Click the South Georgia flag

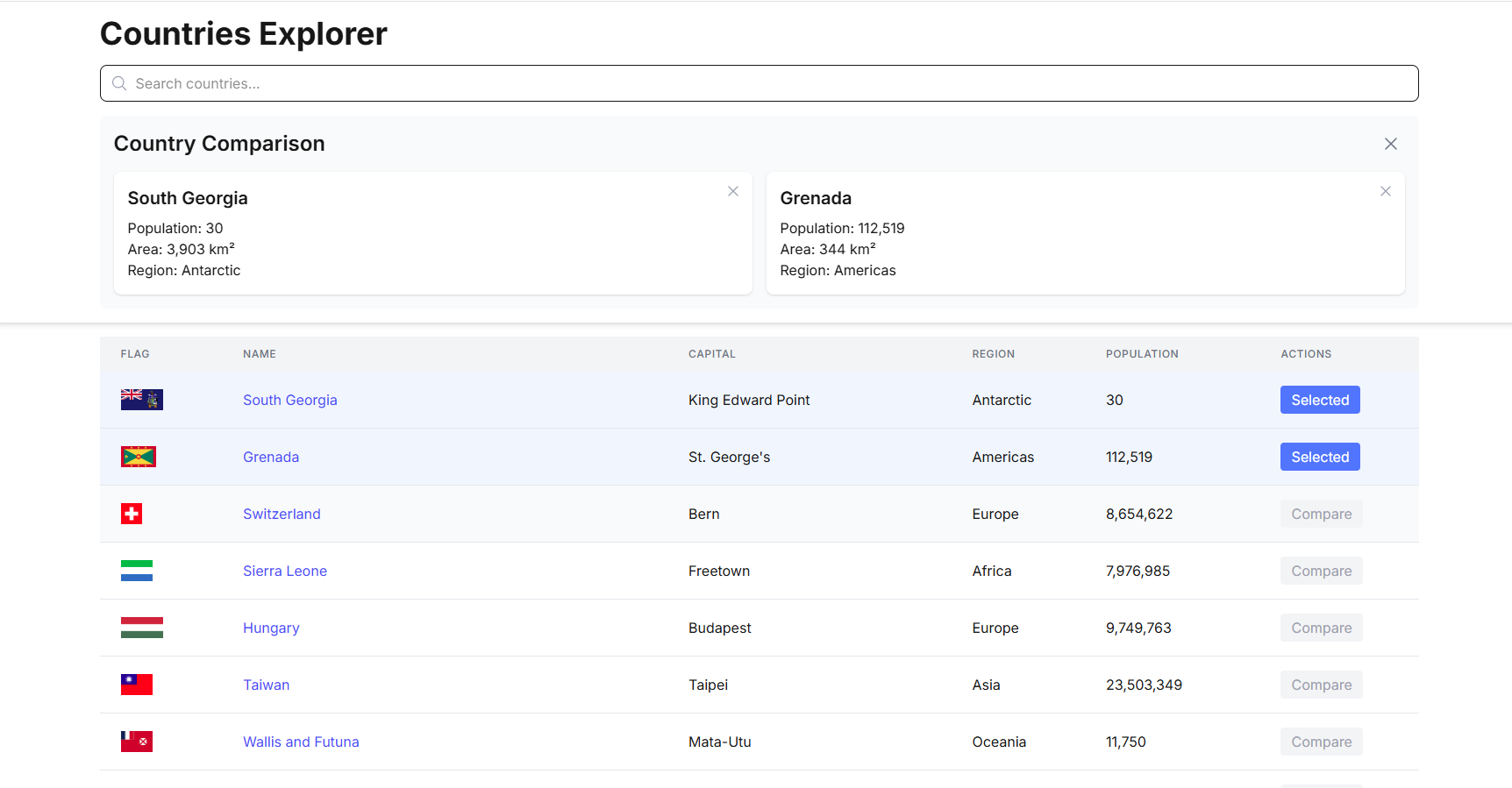[x=142, y=400]
